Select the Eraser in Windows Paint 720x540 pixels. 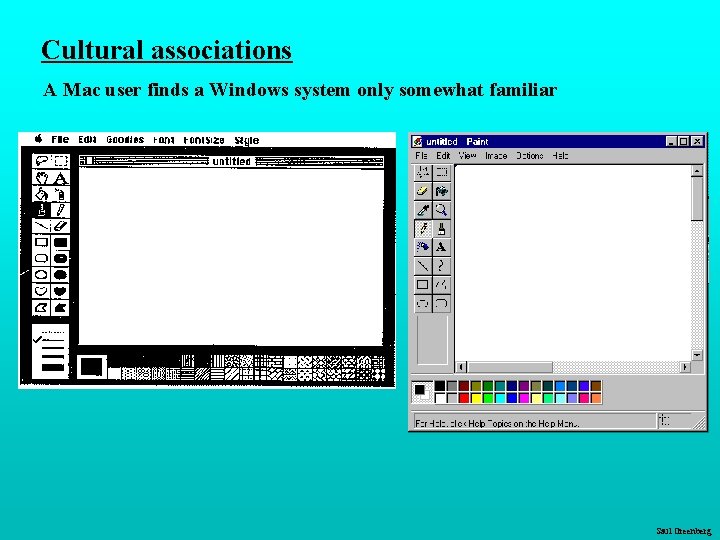point(423,191)
